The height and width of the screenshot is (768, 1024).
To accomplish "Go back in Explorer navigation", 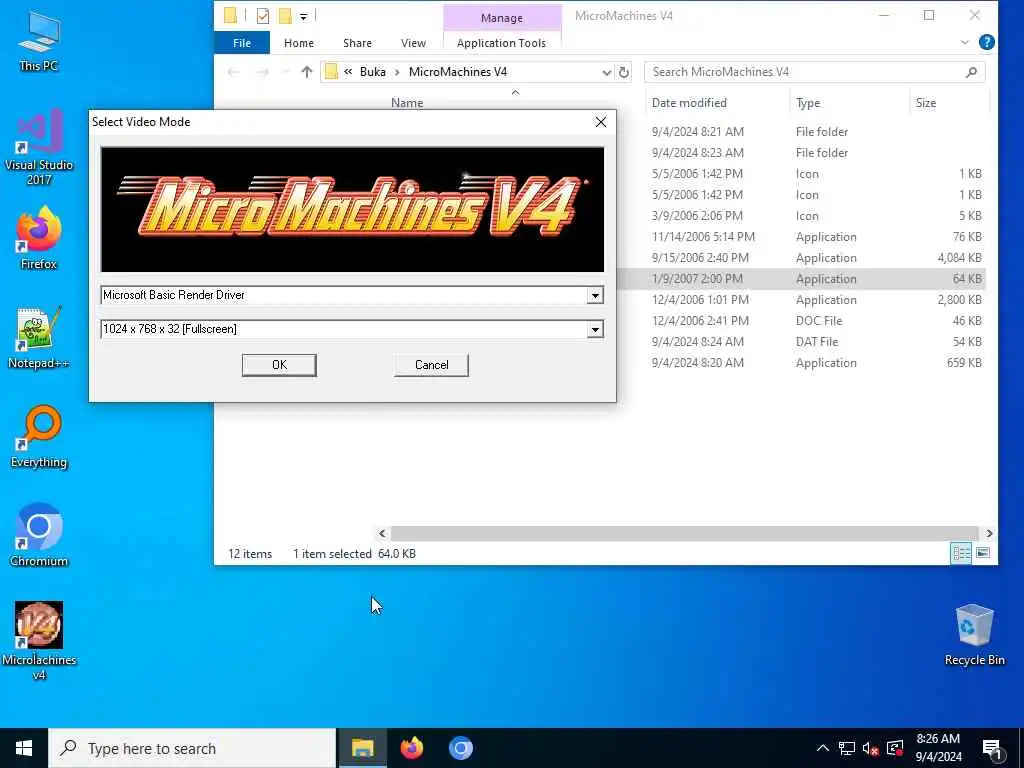I will 233,72.
